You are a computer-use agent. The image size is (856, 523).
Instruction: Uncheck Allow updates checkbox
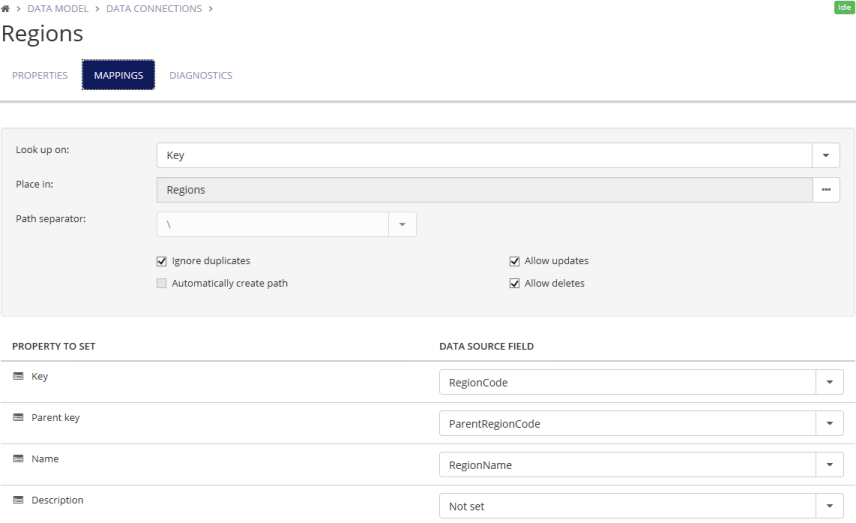[514, 262]
